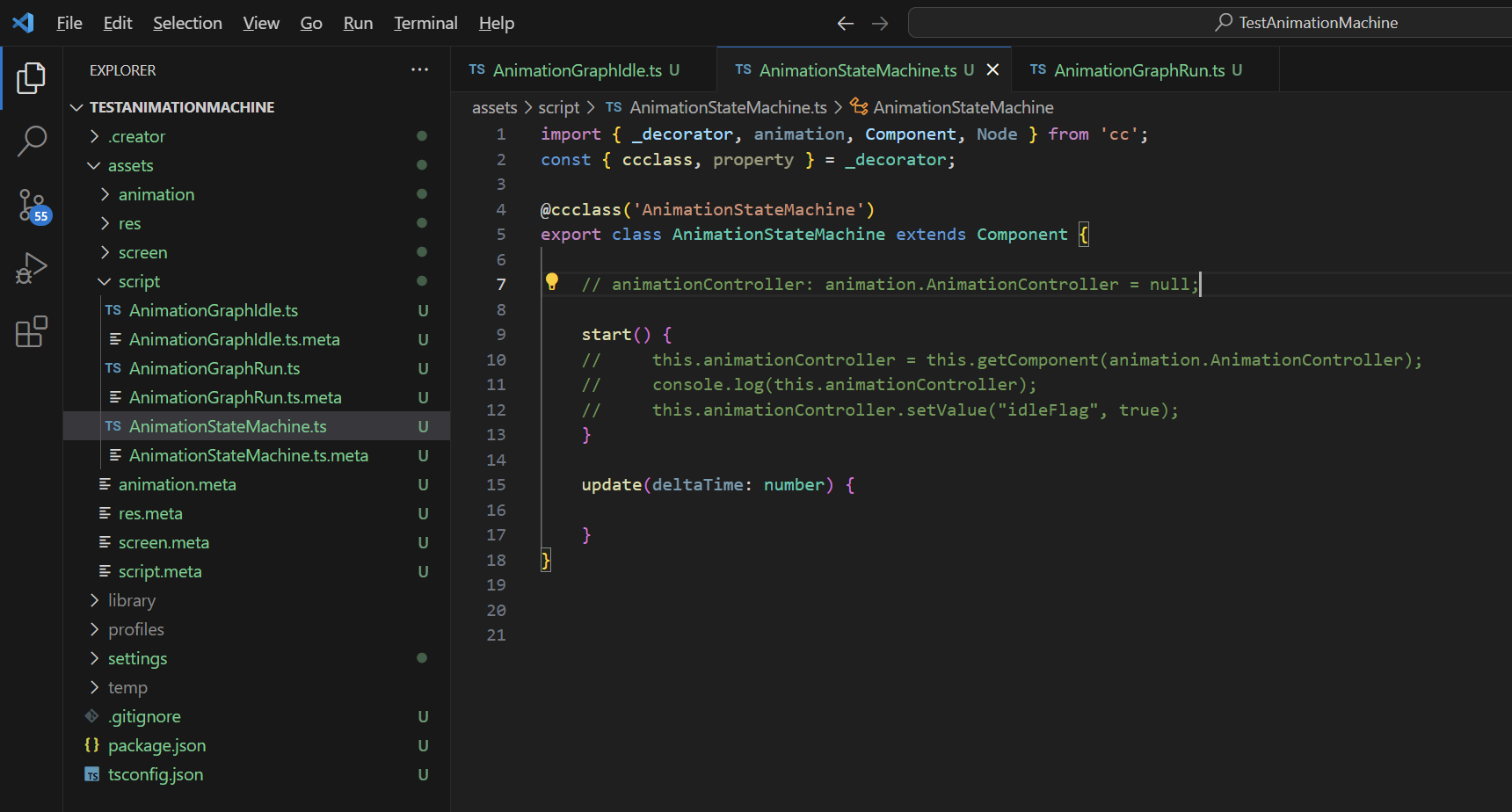Click the AnimationStateMachine class breadcrumb
The height and width of the screenshot is (812, 1512).
(x=963, y=107)
